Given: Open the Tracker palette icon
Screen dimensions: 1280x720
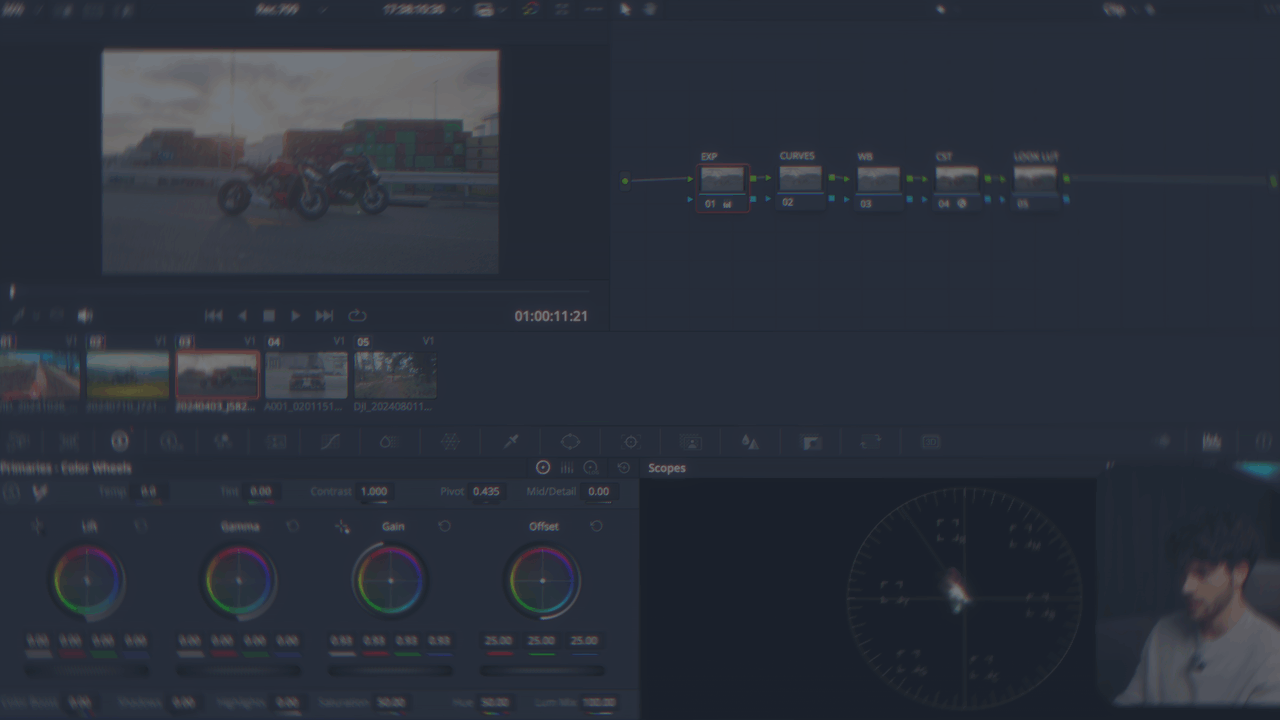Looking at the screenshot, I should pos(631,442).
